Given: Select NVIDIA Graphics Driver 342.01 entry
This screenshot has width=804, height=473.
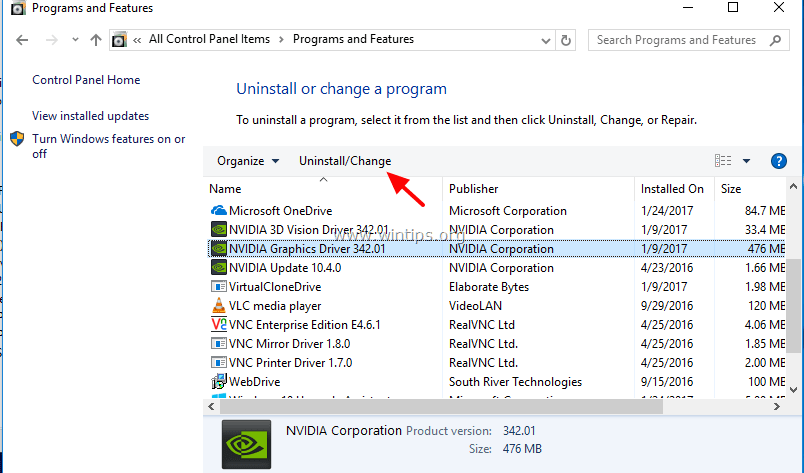Looking at the screenshot, I should pos(307,249).
